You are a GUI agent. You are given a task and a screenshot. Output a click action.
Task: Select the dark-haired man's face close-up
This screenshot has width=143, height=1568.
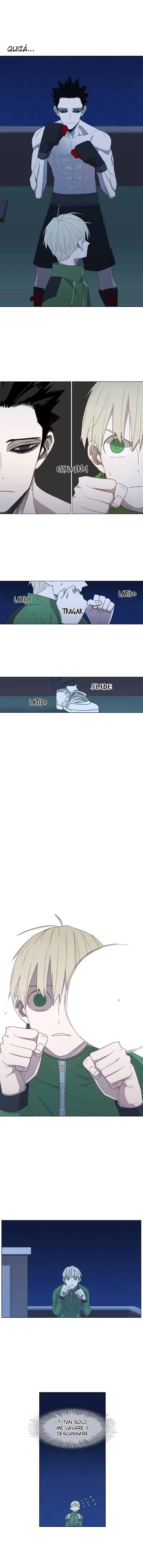coord(35,447)
